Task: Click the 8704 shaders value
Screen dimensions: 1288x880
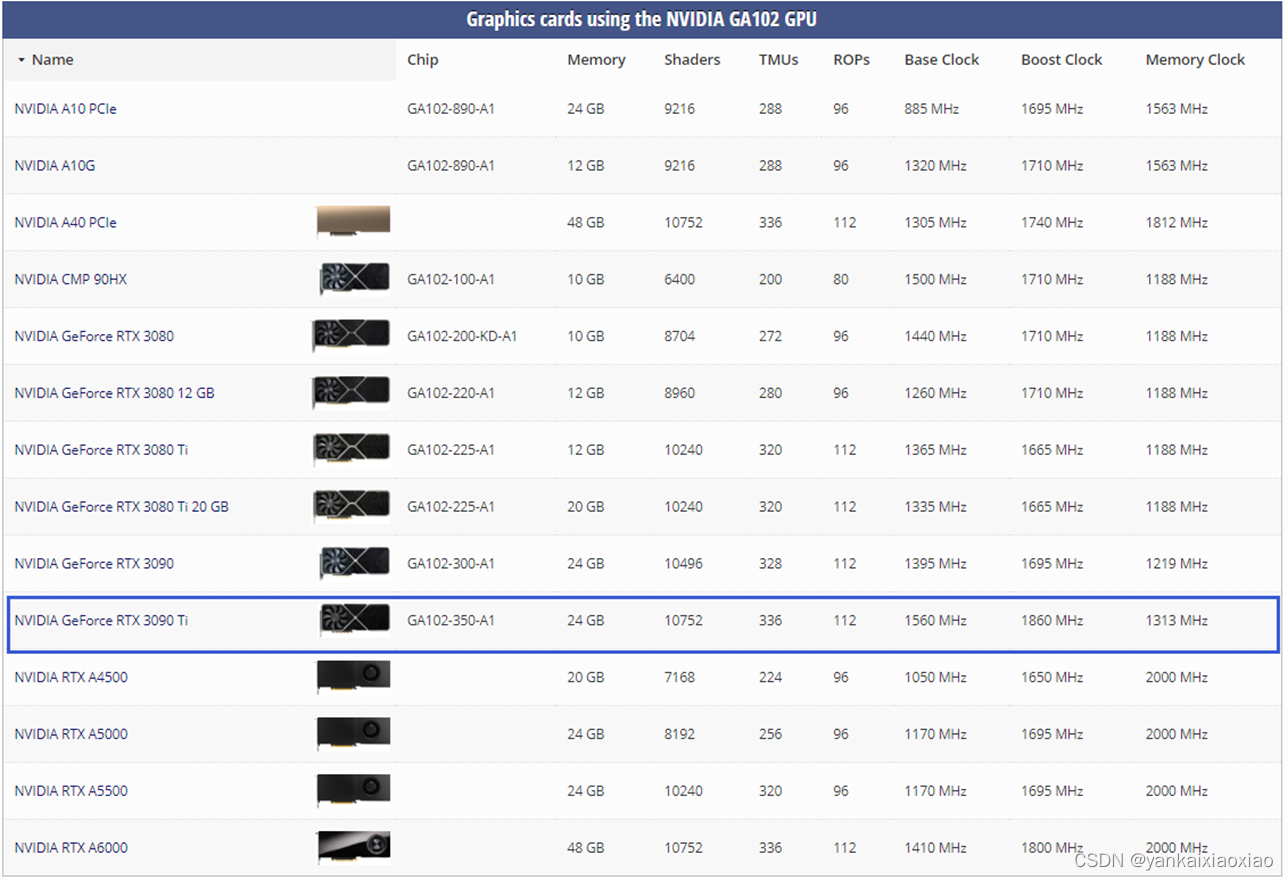Action: pos(679,337)
